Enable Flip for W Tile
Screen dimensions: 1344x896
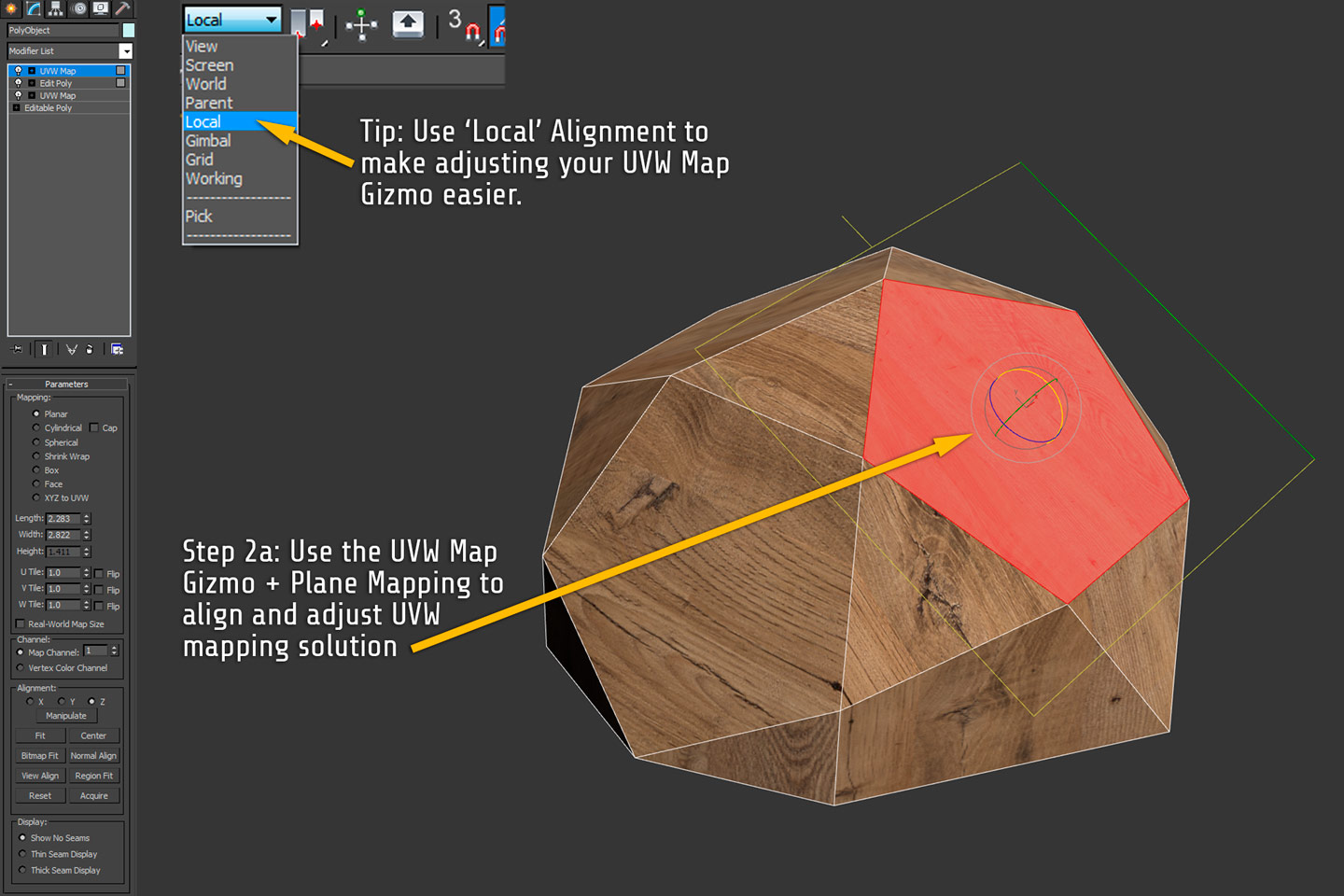(99, 605)
